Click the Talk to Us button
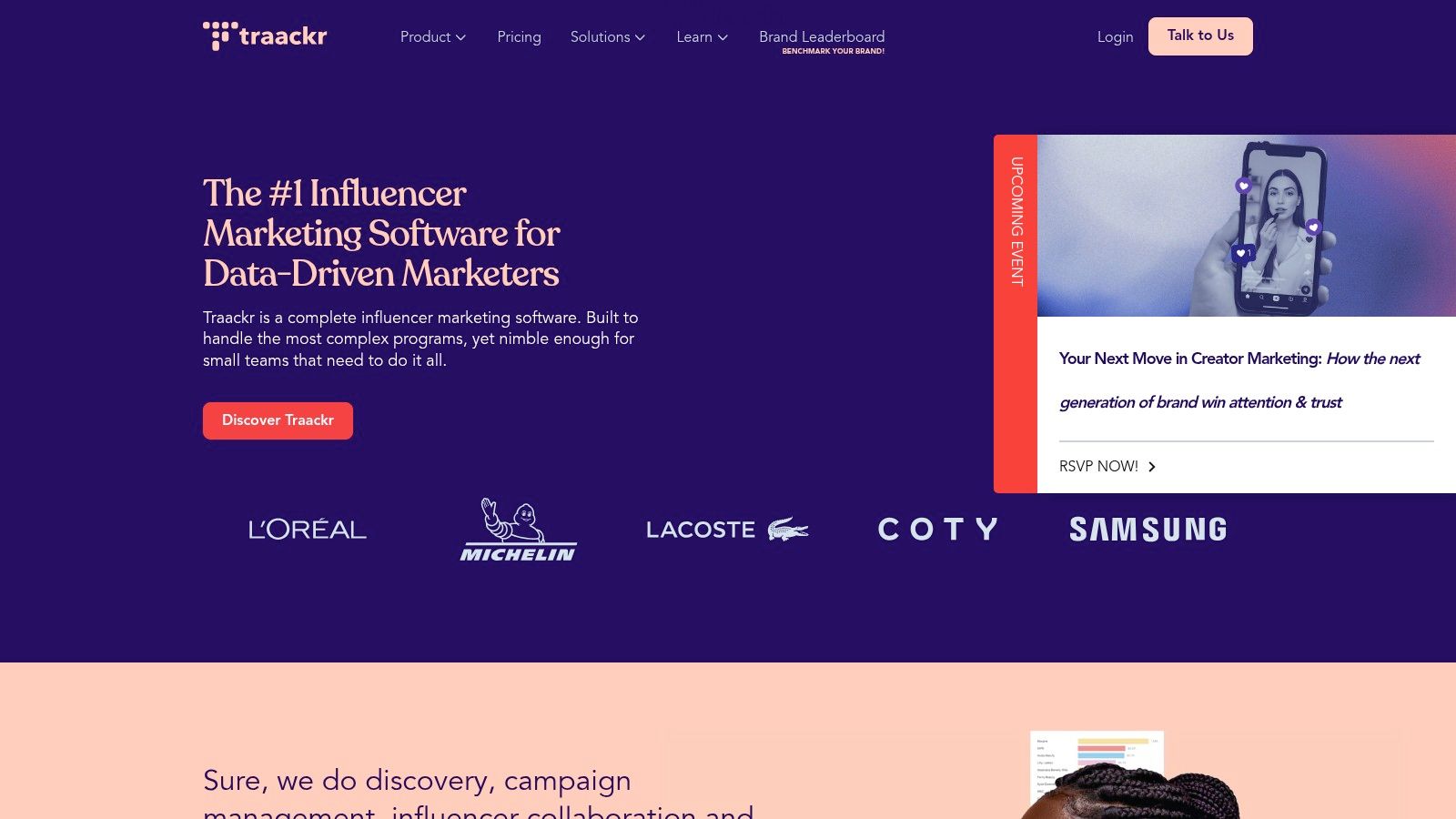The width and height of the screenshot is (1456, 819). [1200, 36]
